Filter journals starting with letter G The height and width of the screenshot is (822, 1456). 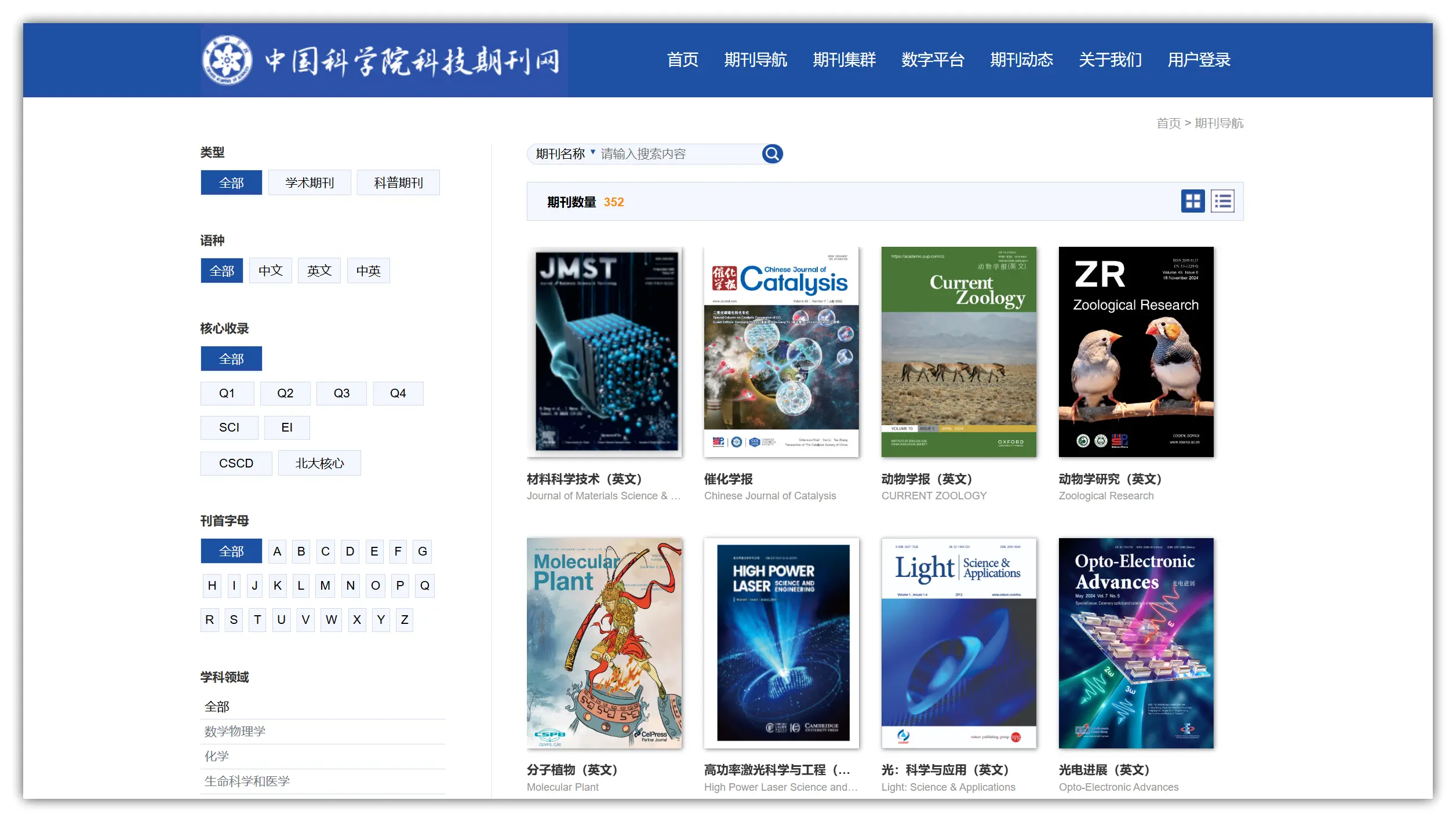(x=423, y=551)
